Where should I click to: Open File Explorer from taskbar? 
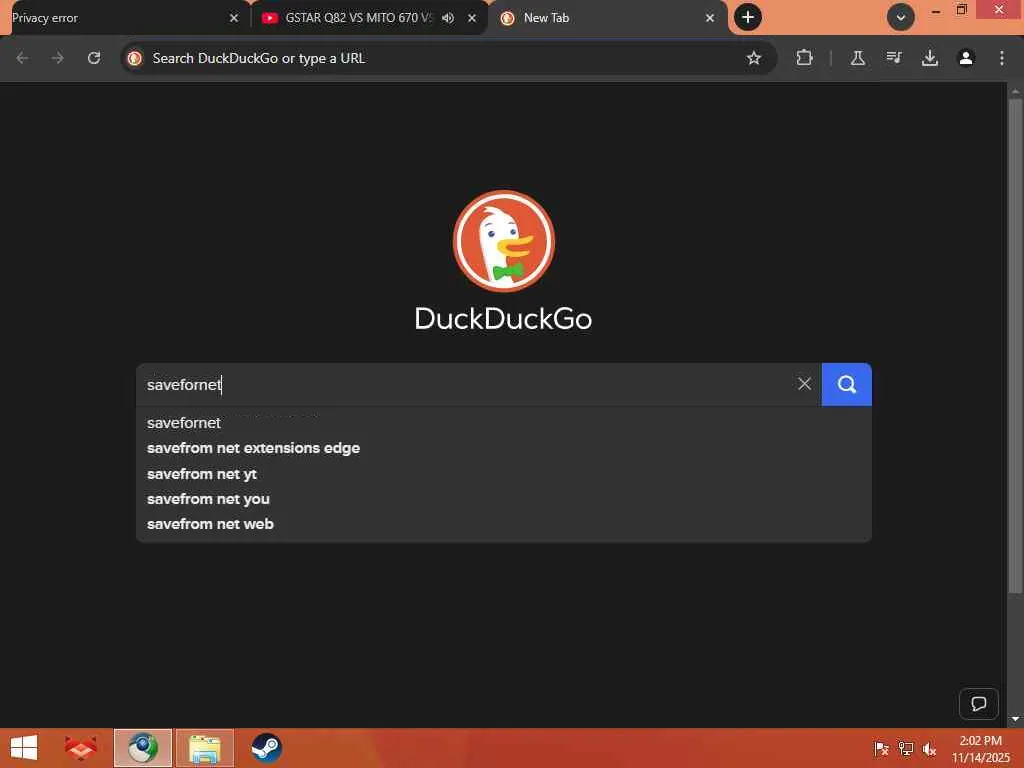(204, 748)
